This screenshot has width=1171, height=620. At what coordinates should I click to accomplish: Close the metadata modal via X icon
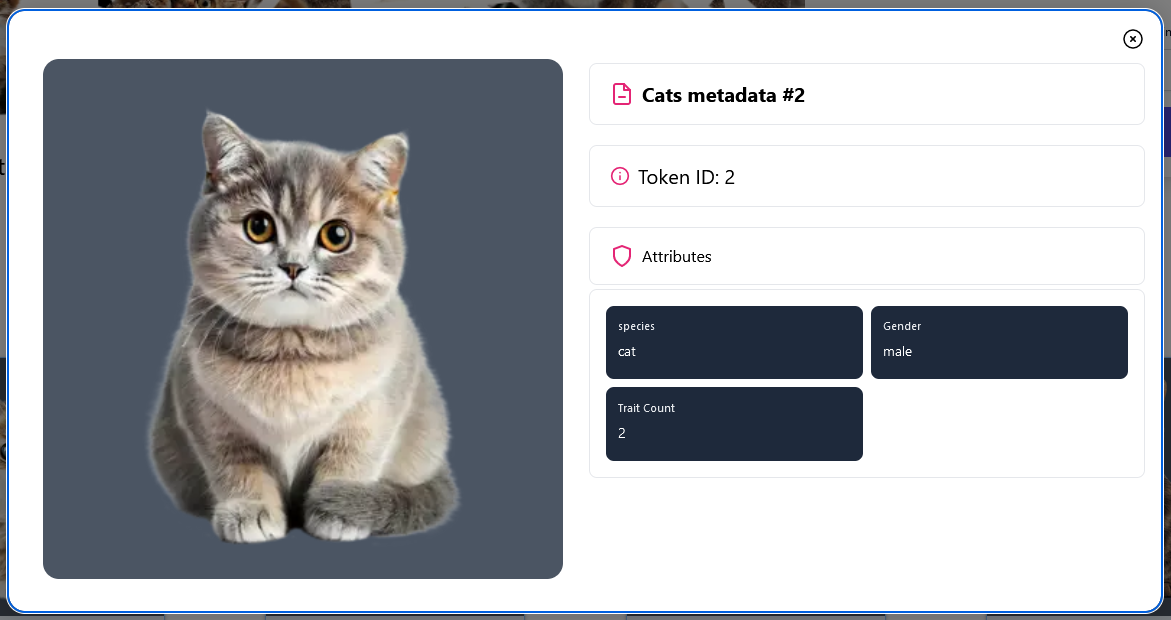(1132, 39)
